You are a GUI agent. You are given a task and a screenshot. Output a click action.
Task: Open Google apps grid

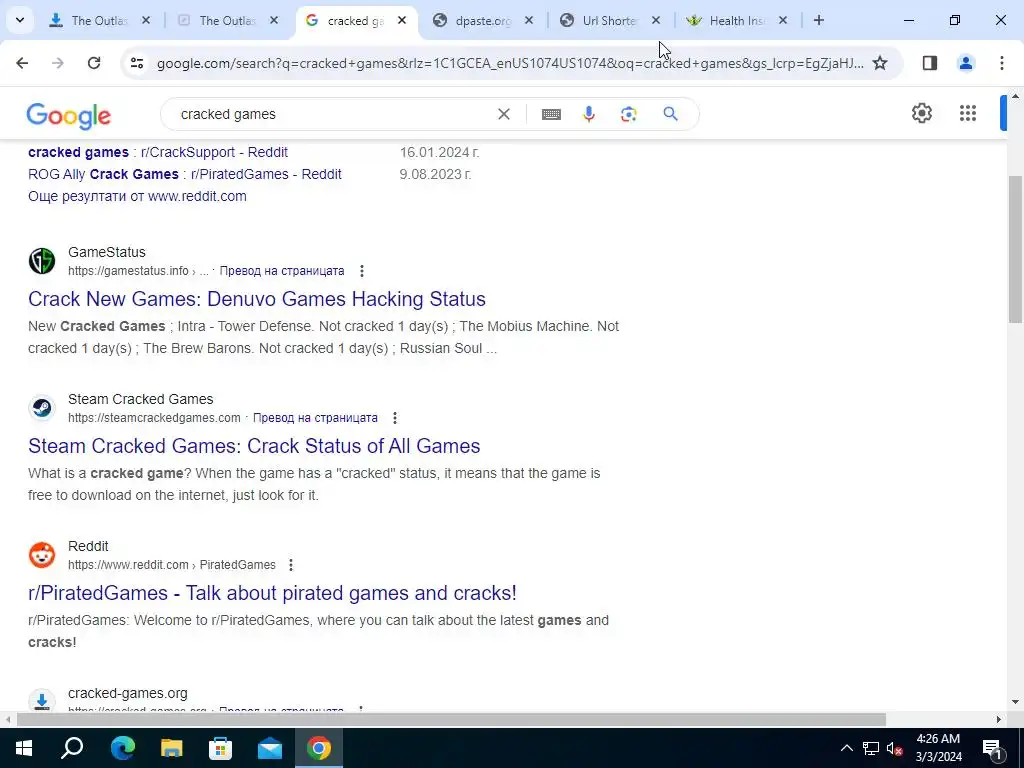pos(968,113)
